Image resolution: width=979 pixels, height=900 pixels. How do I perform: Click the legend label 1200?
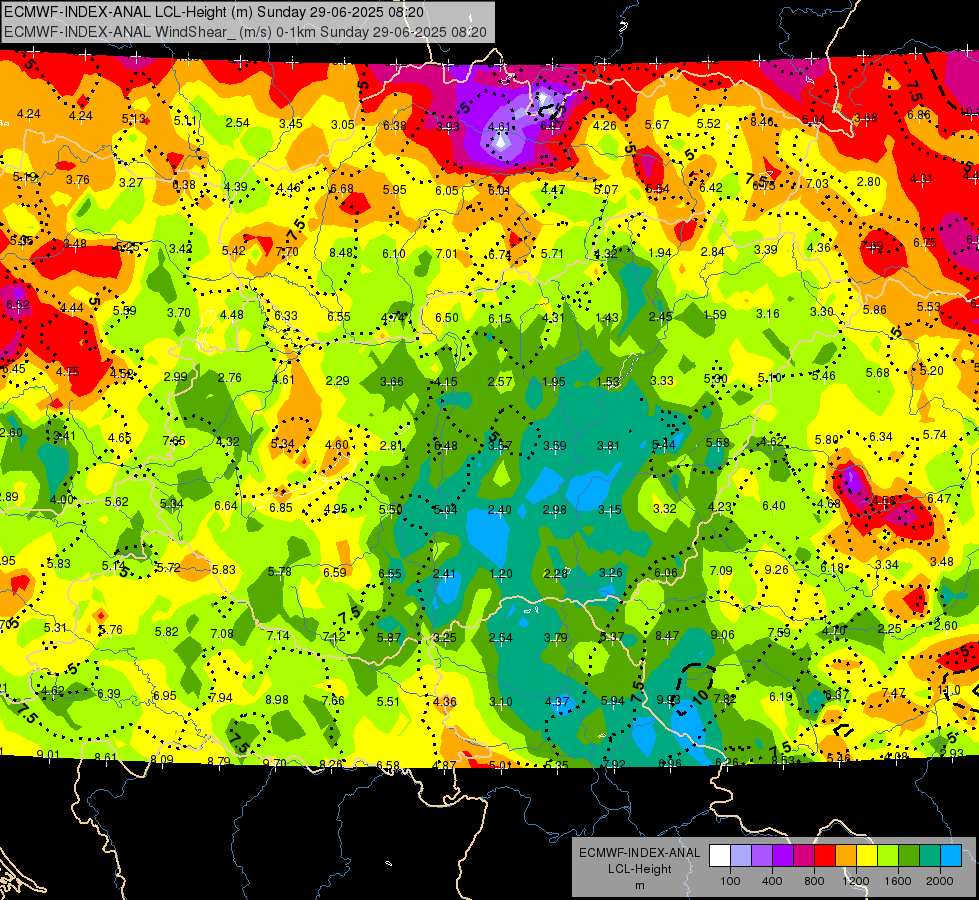tap(855, 881)
